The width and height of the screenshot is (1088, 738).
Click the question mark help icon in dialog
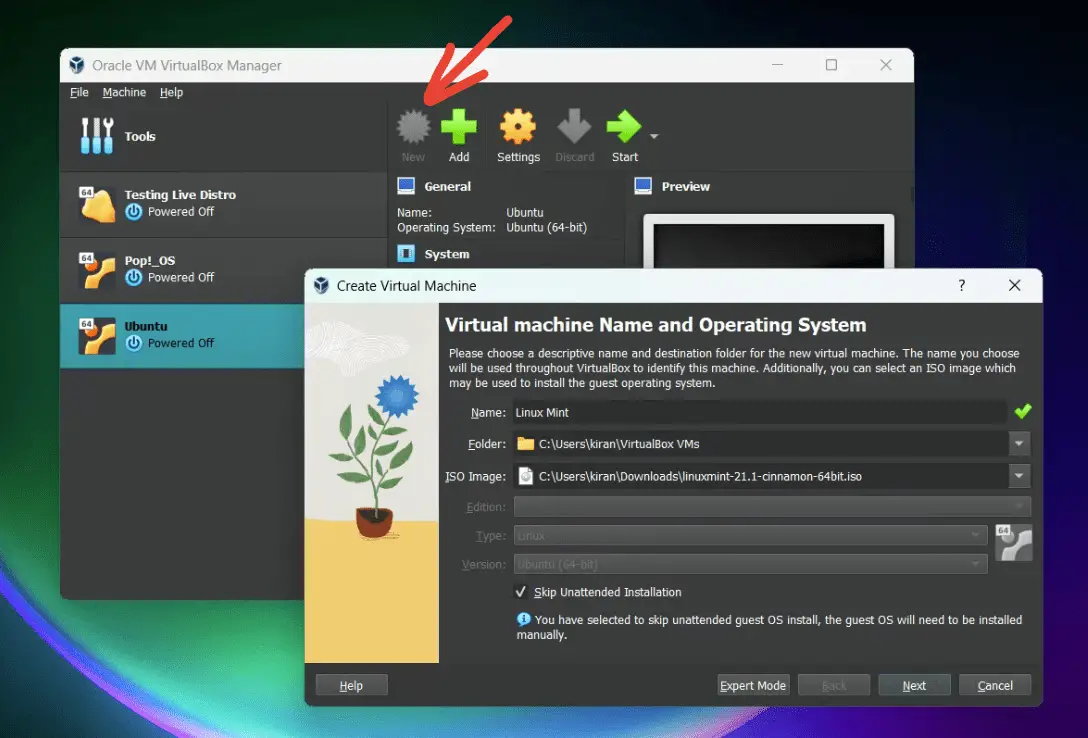click(962, 285)
